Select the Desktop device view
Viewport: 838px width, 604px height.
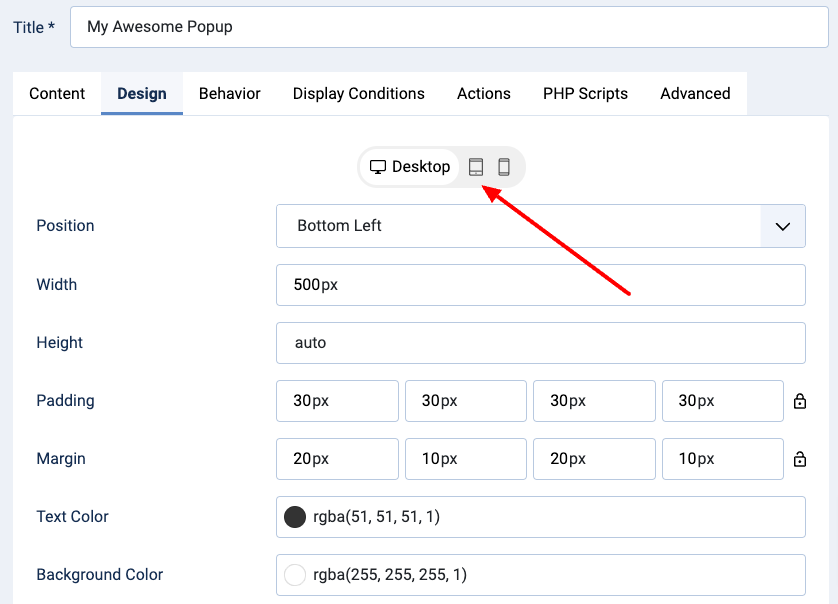(x=410, y=167)
